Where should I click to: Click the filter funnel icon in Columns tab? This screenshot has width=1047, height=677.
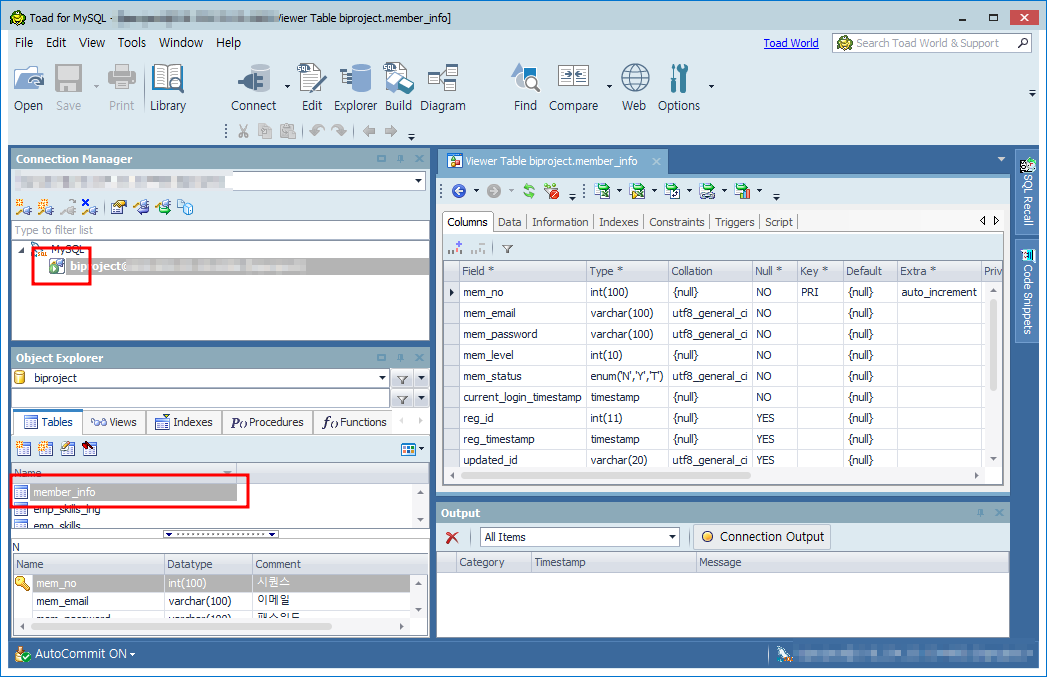[507, 249]
